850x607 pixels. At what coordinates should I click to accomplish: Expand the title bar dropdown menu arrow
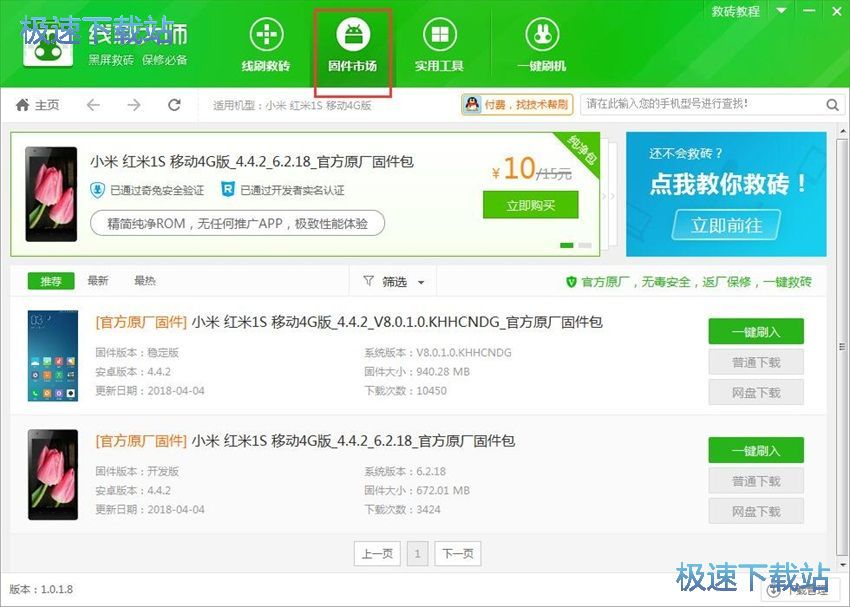[781, 11]
